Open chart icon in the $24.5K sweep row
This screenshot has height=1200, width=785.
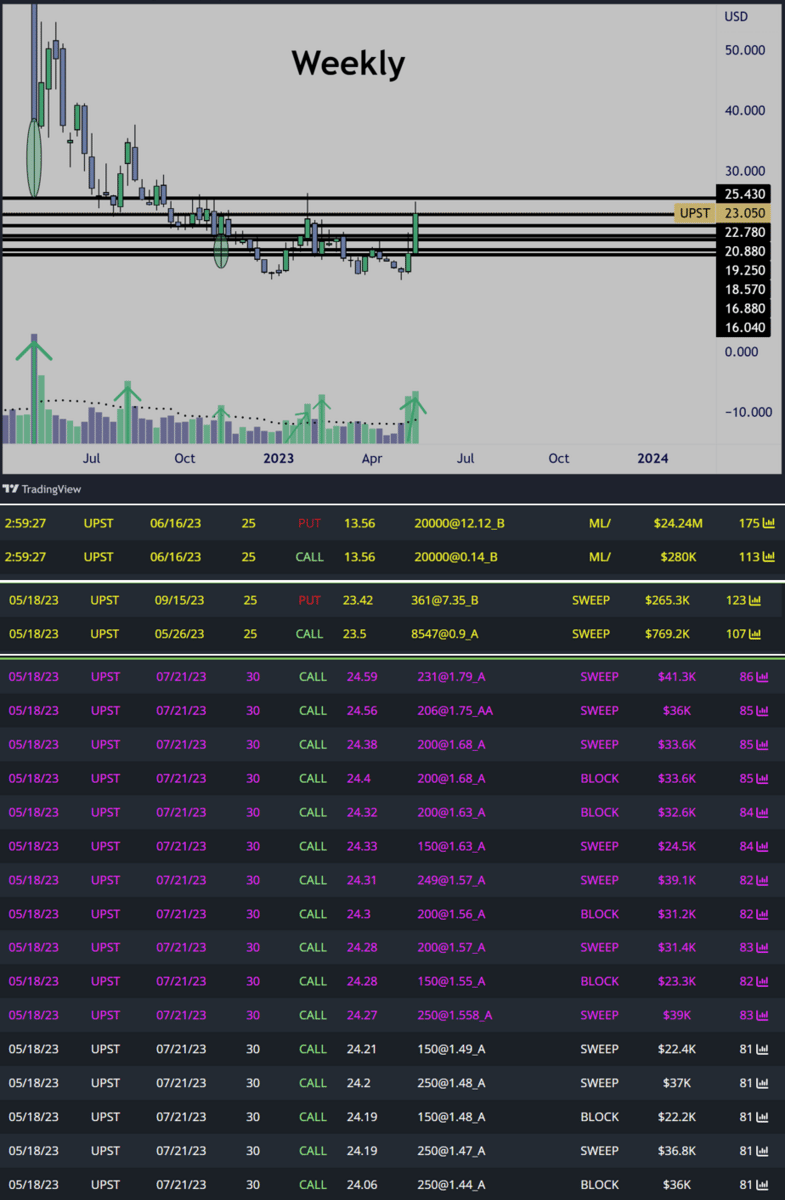coord(762,846)
